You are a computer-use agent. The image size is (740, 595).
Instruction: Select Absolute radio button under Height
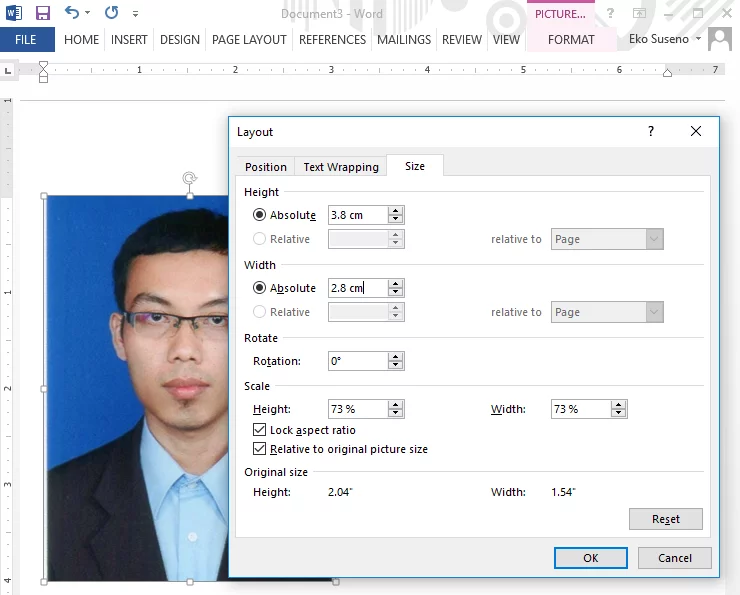click(259, 215)
